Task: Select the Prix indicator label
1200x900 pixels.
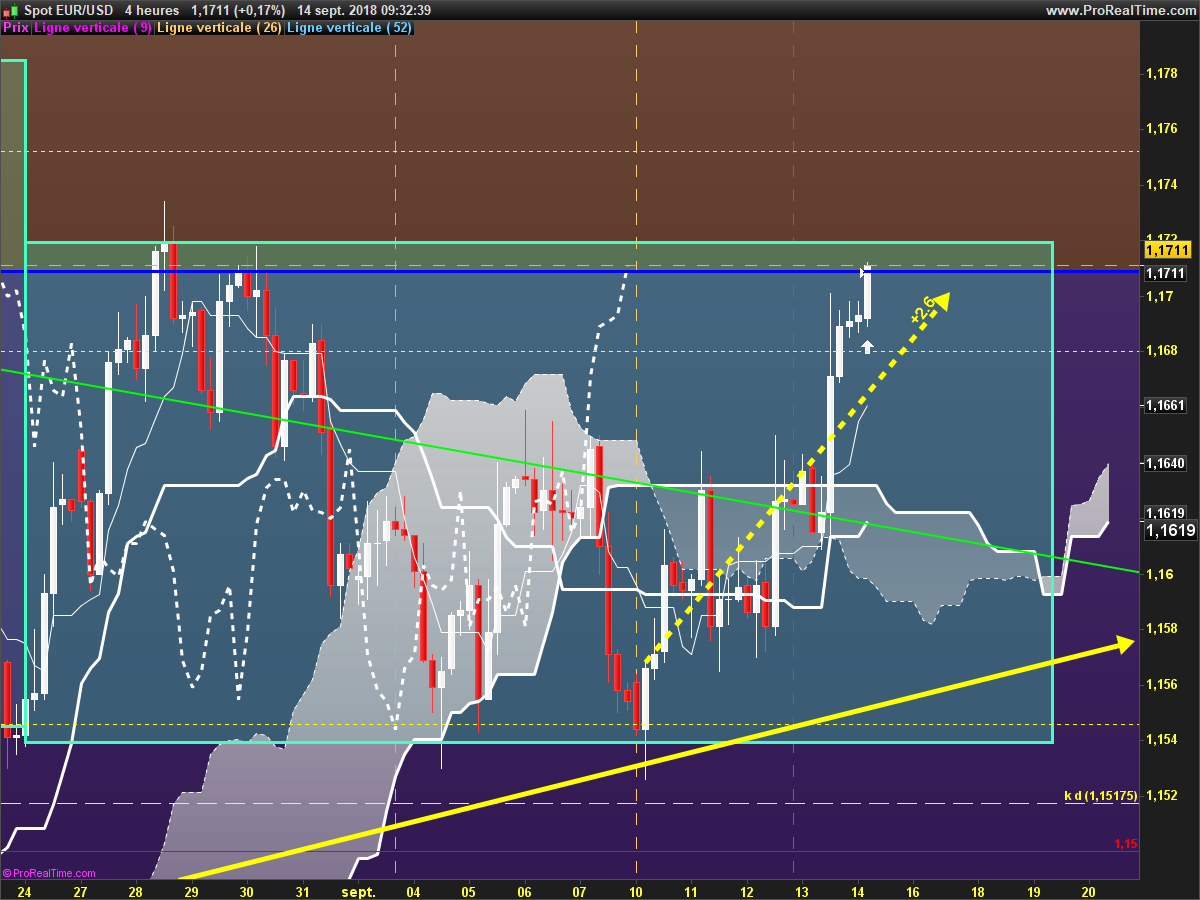Action: (15, 28)
